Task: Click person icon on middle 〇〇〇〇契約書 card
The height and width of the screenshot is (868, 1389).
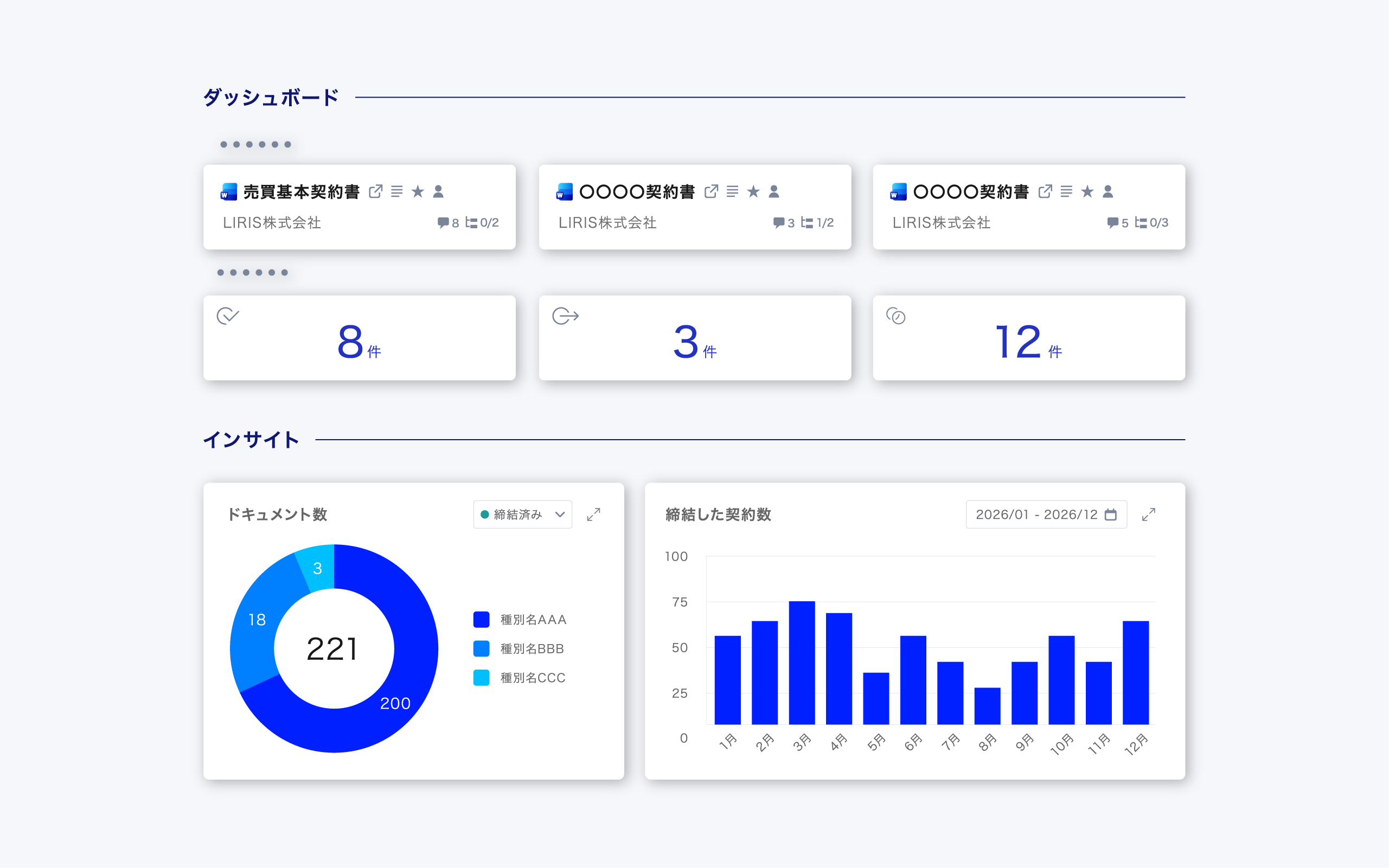Action: pyautogui.click(x=774, y=191)
